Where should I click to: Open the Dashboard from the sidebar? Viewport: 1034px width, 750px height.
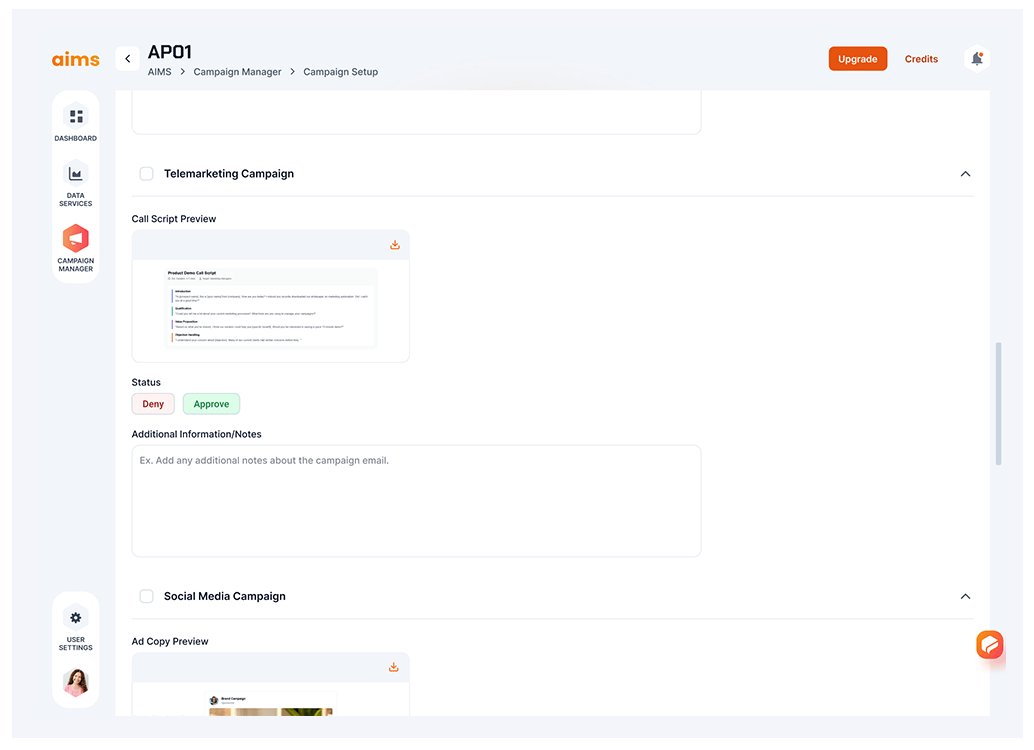click(76, 117)
